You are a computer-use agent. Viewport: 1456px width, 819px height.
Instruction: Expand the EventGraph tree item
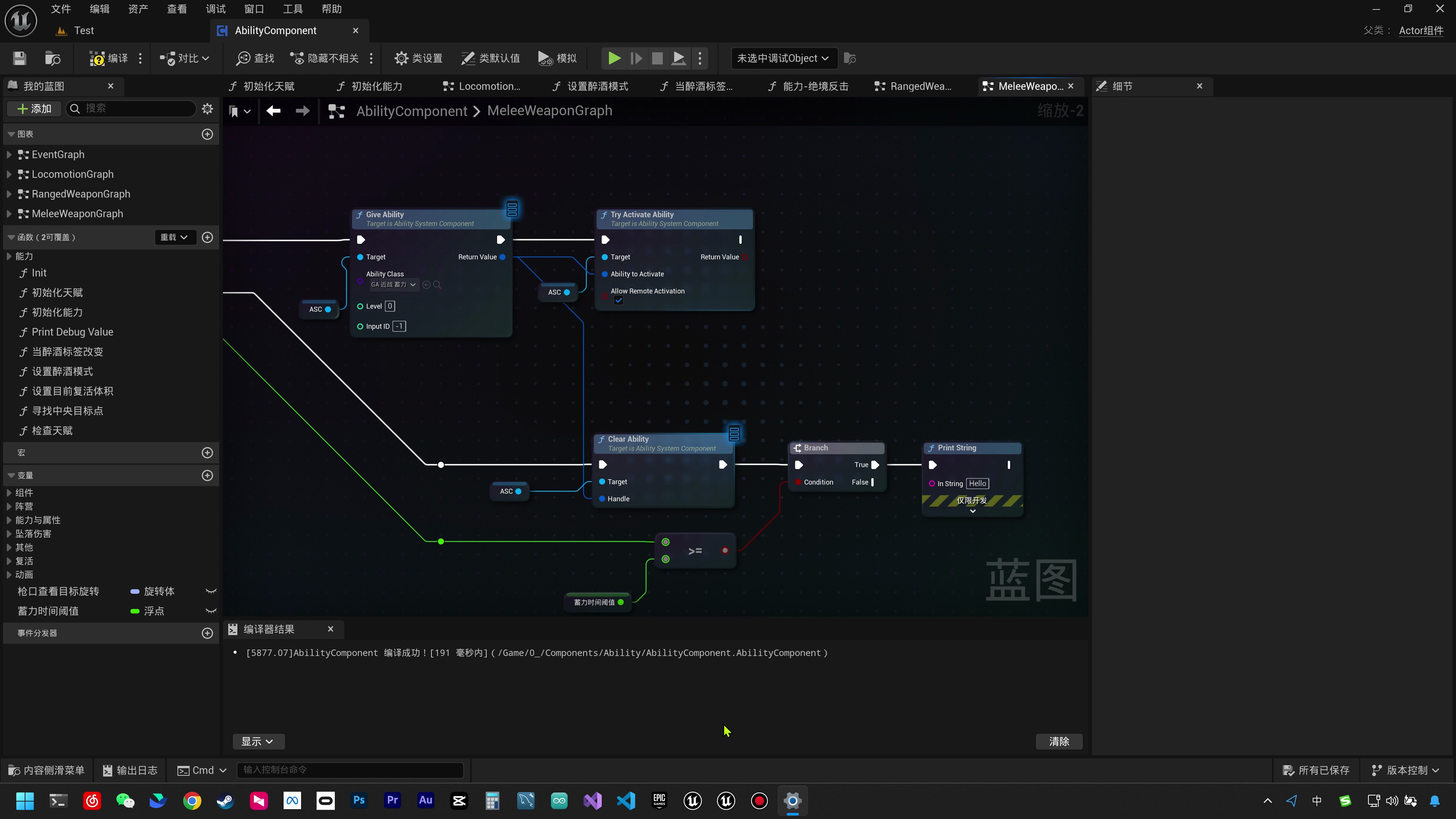pos(8,154)
